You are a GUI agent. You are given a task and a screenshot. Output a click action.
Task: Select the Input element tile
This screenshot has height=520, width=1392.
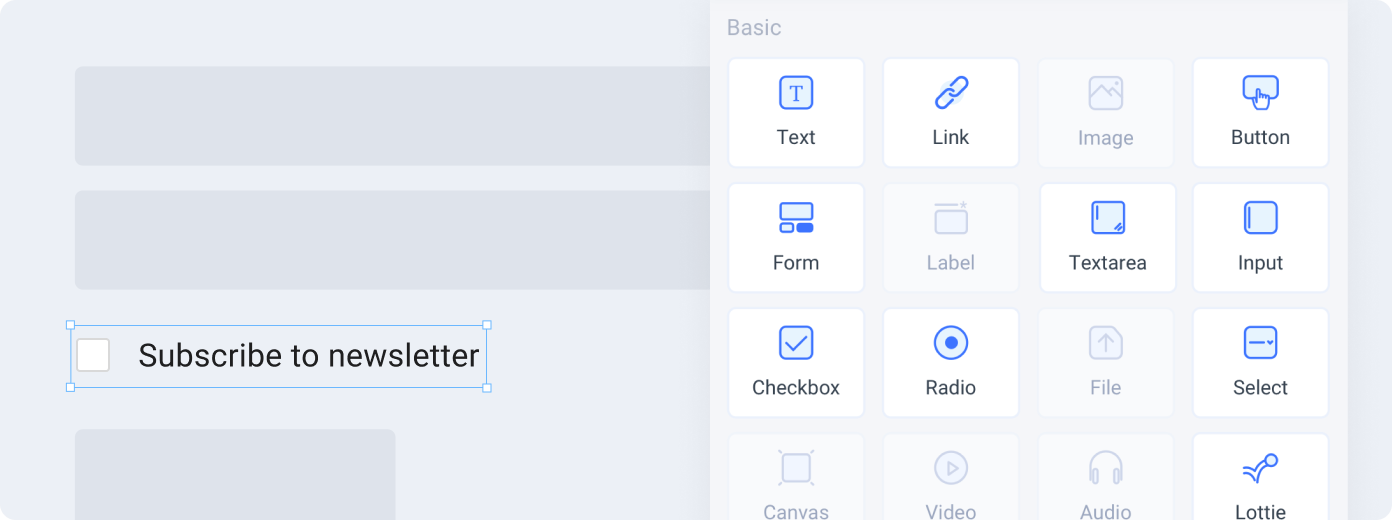tap(1260, 237)
